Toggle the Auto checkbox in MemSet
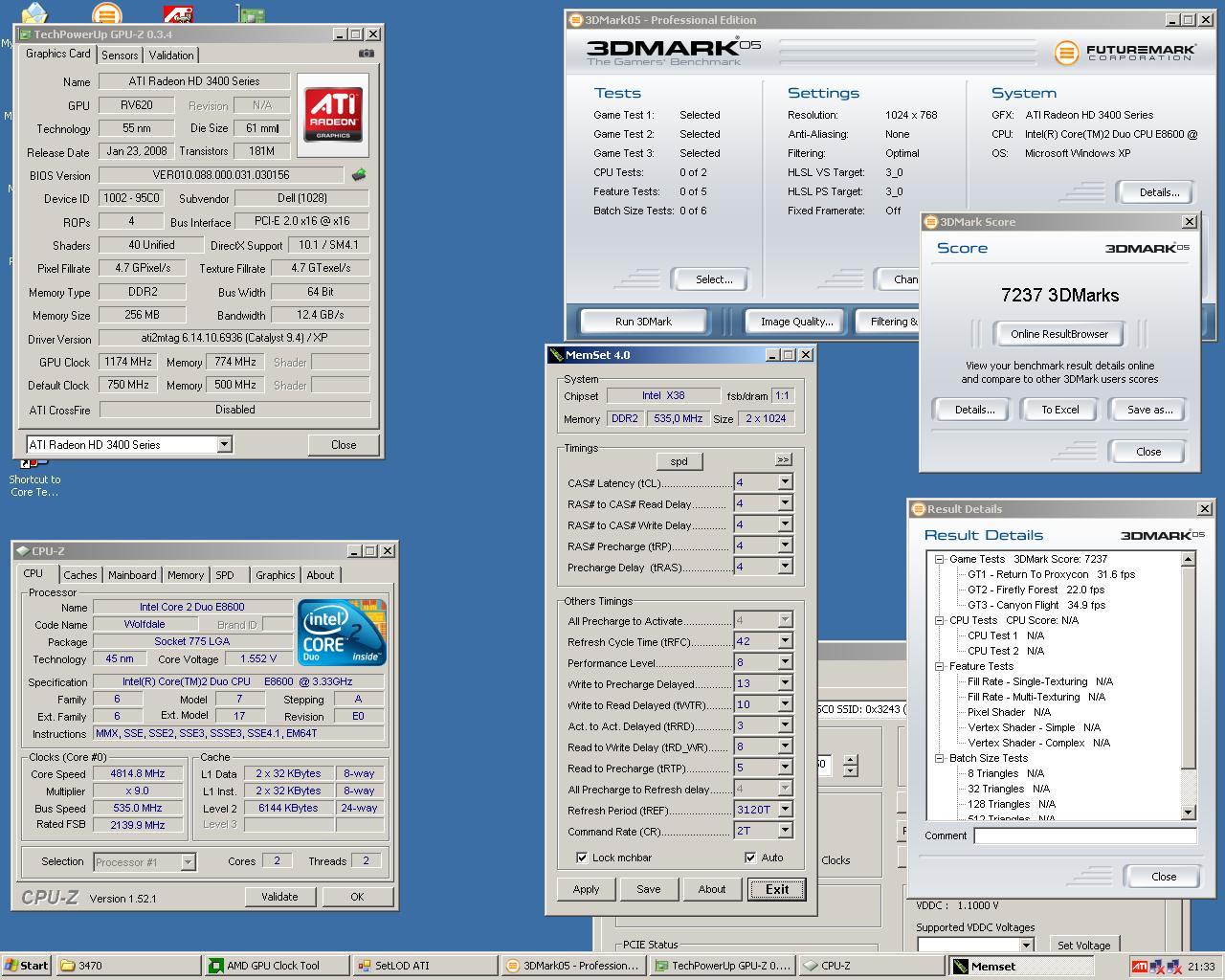The width and height of the screenshot is (1225, 980). click(x=750, y=857)
